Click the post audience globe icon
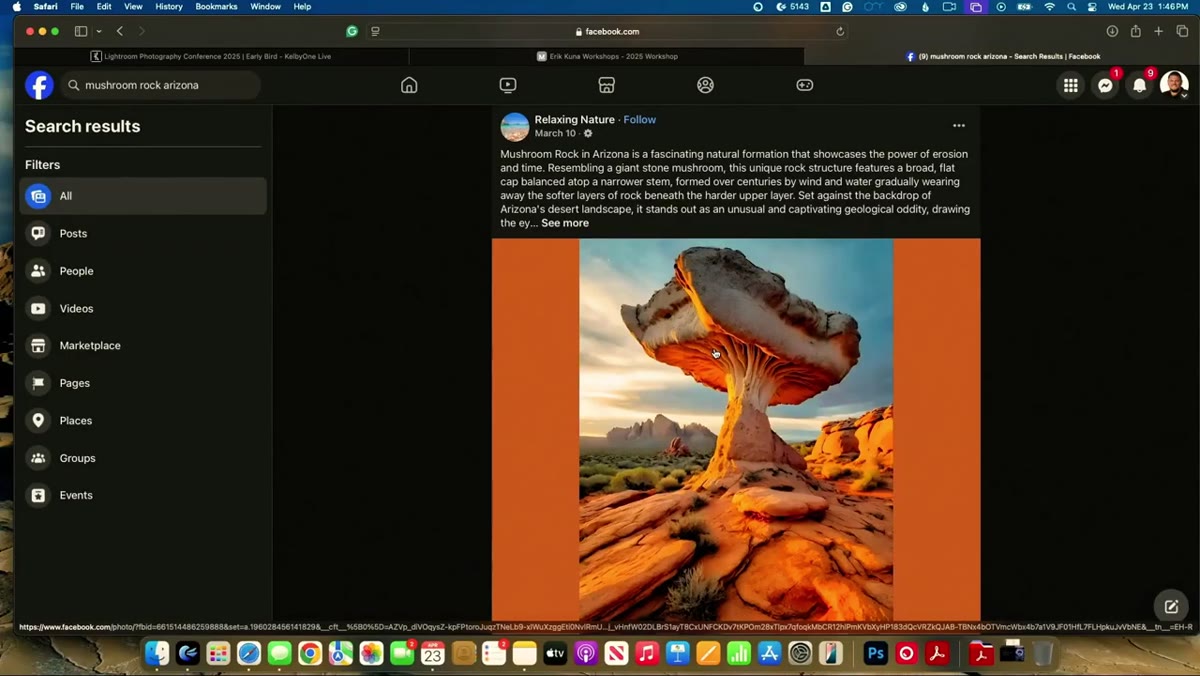 pyautogui.click(x=588, y=133)
